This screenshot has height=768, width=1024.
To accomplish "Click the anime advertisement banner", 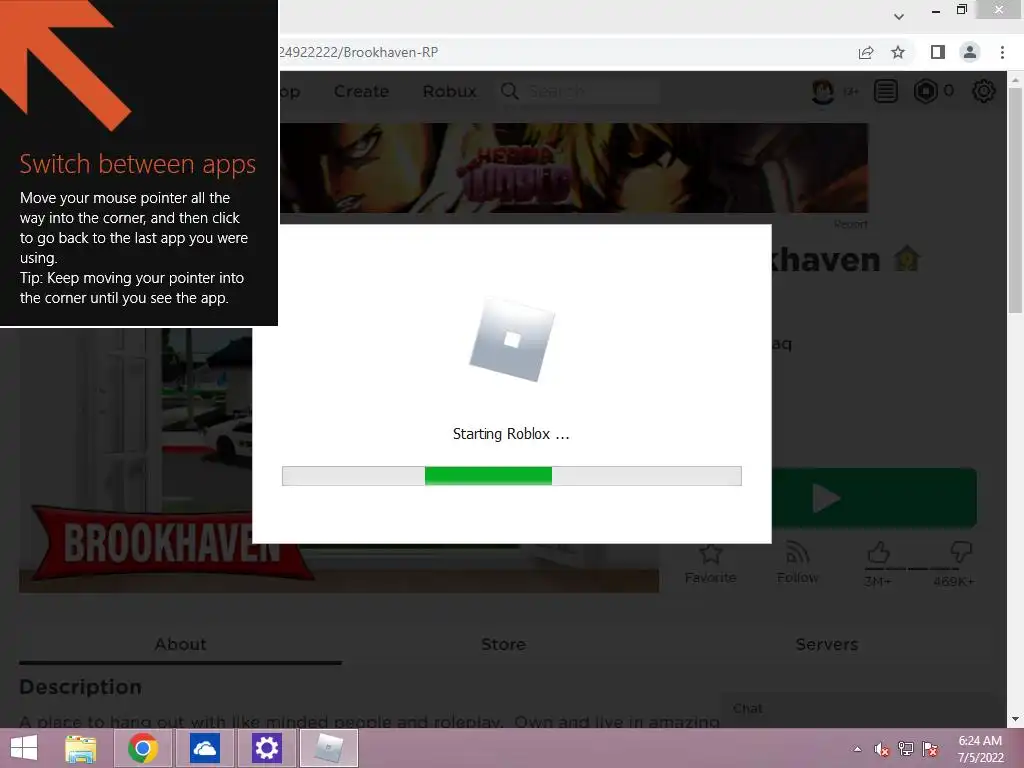I will (574, 168).
